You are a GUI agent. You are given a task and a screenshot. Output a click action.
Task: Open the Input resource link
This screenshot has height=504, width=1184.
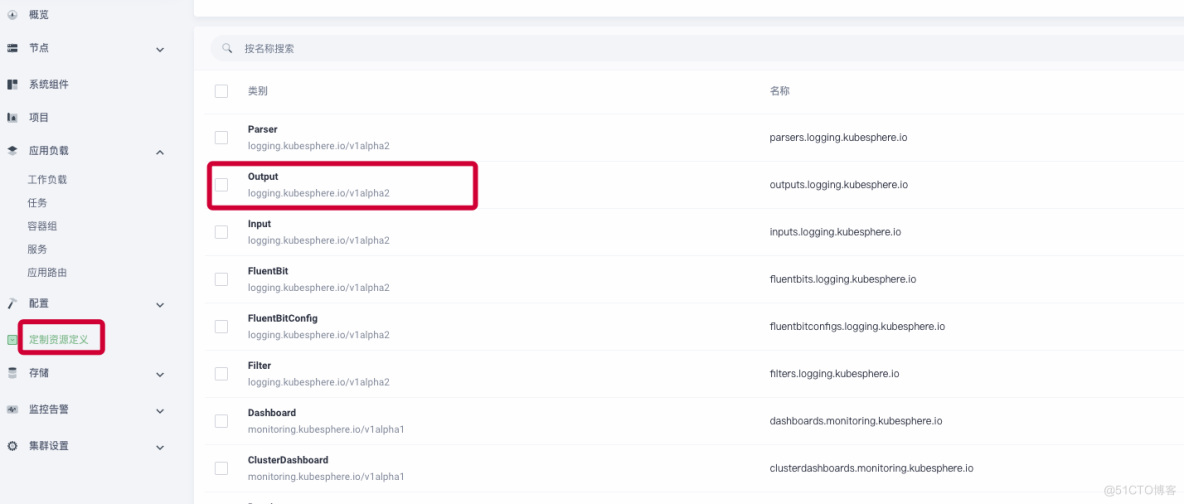(x=259, y=224)
